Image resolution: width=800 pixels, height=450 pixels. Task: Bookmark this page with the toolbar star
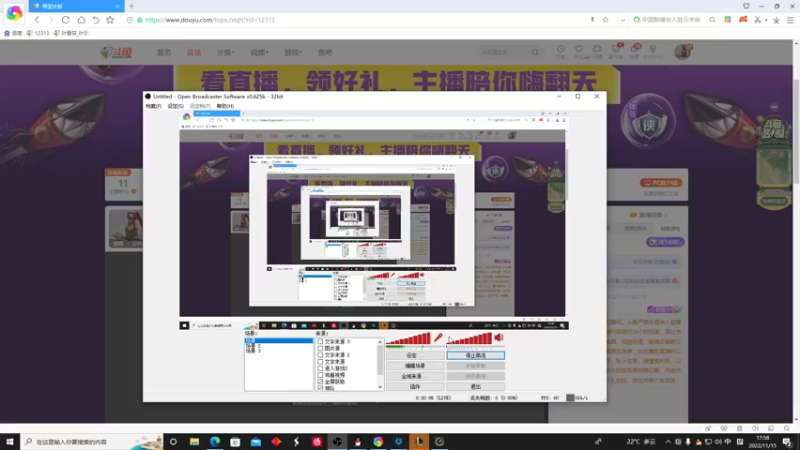[x=110, y=20]
